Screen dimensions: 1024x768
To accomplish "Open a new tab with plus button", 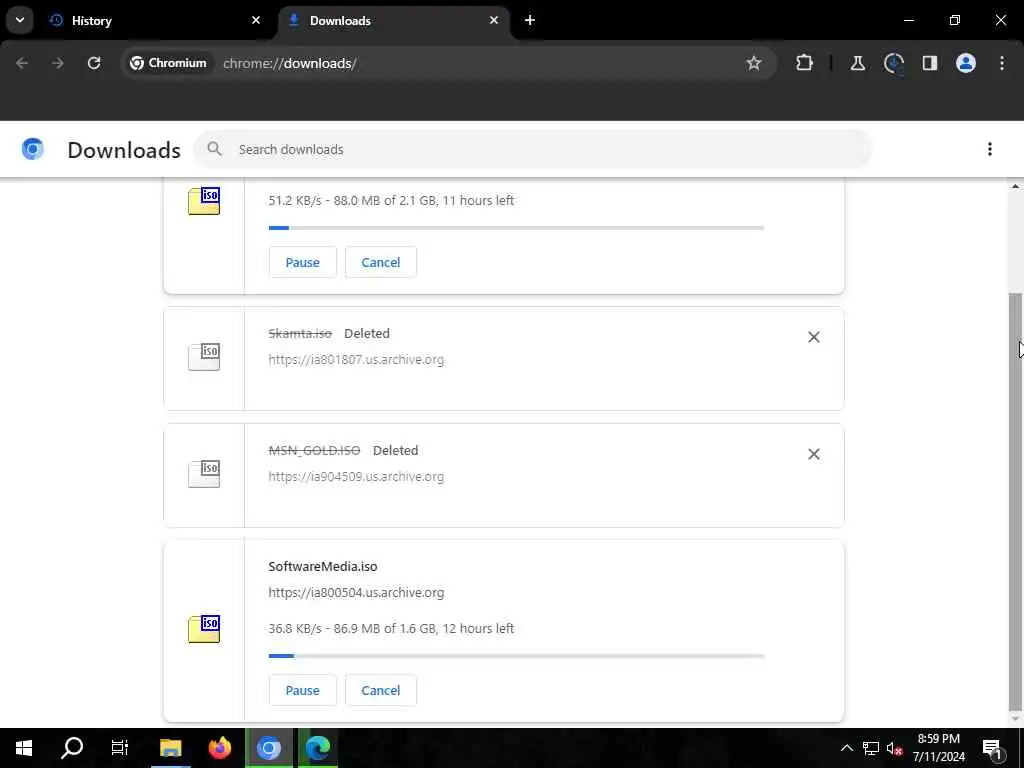I will pyautogui.click(x=530, y=20).
